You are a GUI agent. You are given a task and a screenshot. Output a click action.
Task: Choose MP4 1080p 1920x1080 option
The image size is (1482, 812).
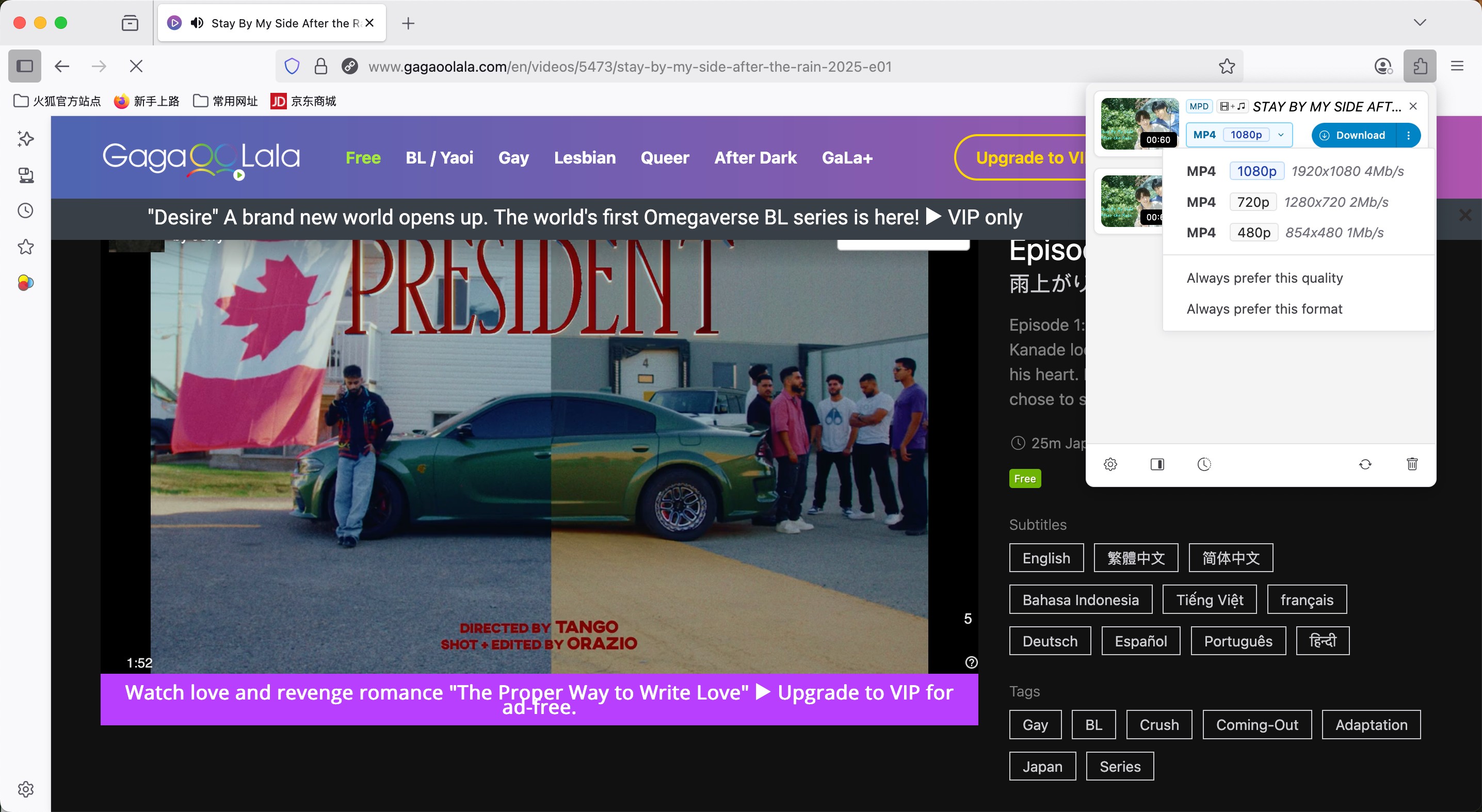pos(1298,171)
